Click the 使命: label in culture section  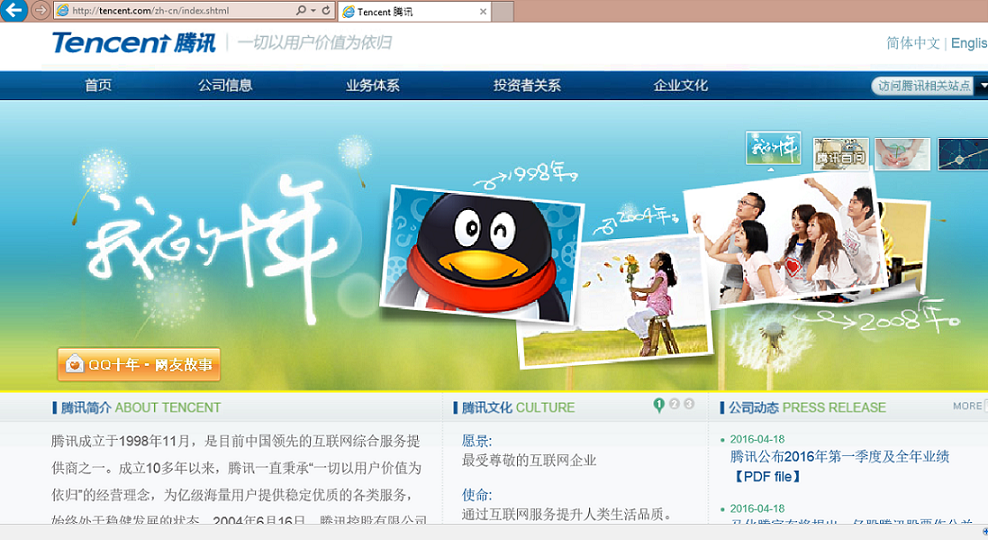tap(477, 495)
